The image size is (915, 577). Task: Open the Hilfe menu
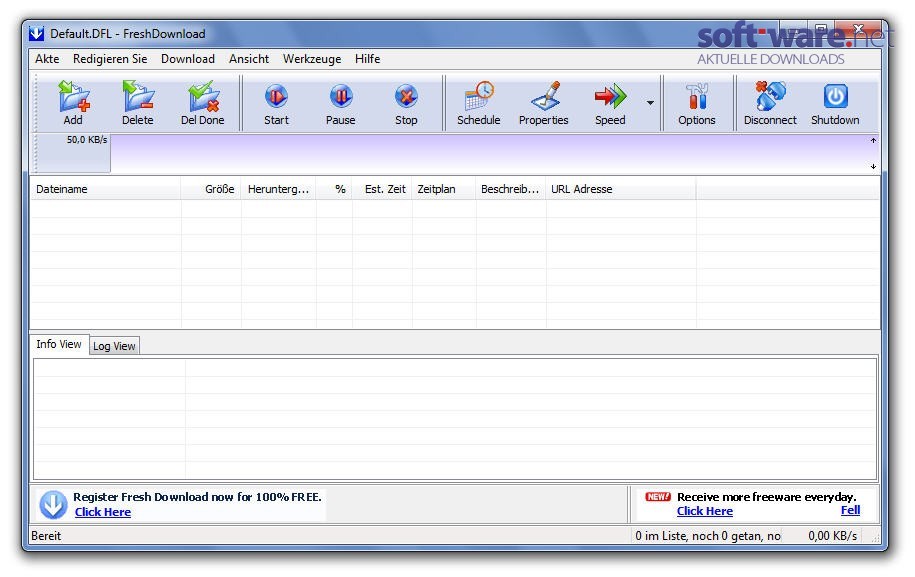(368, 59)
